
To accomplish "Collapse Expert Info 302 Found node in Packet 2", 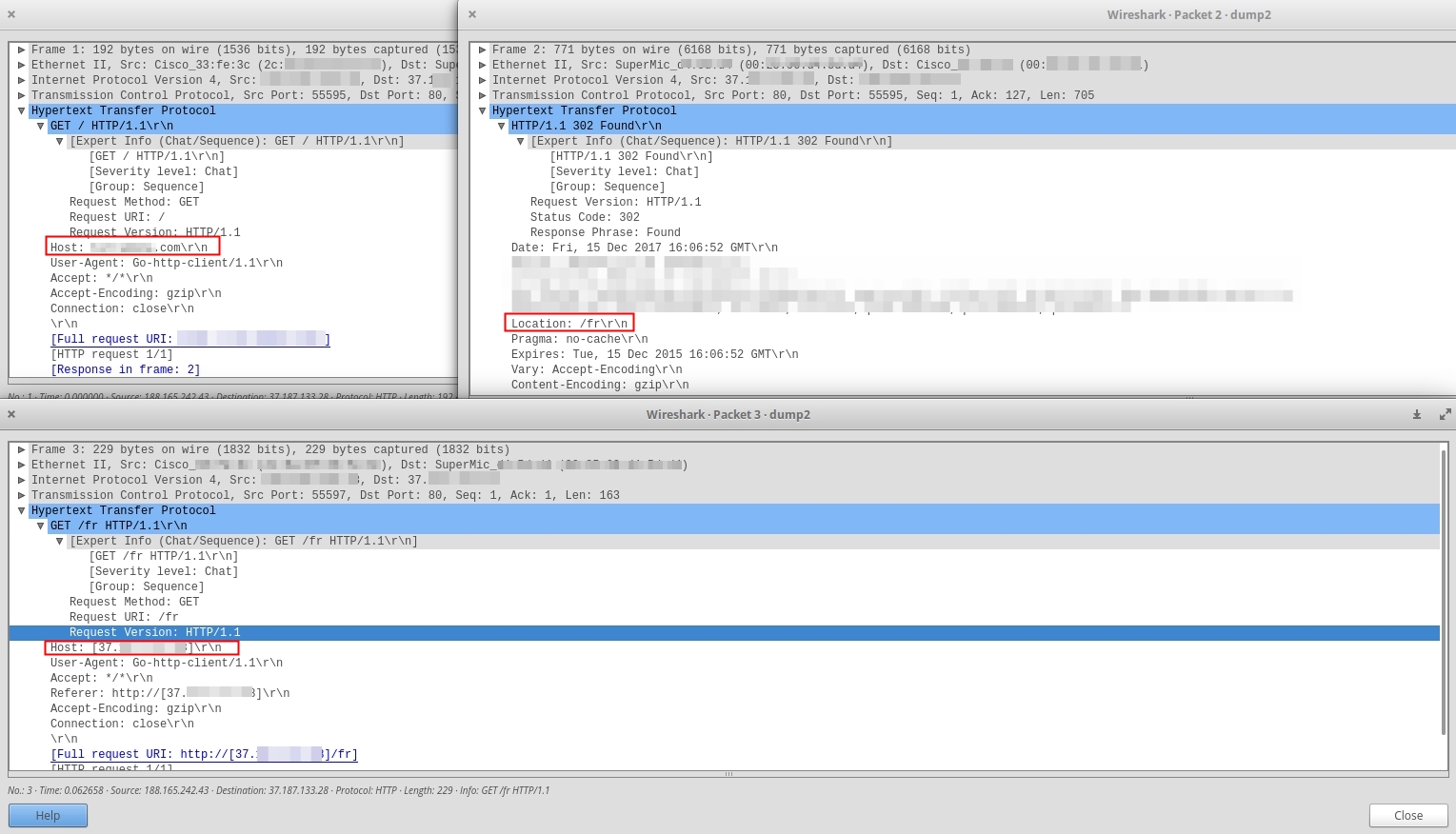I will [x=520, y=141].
